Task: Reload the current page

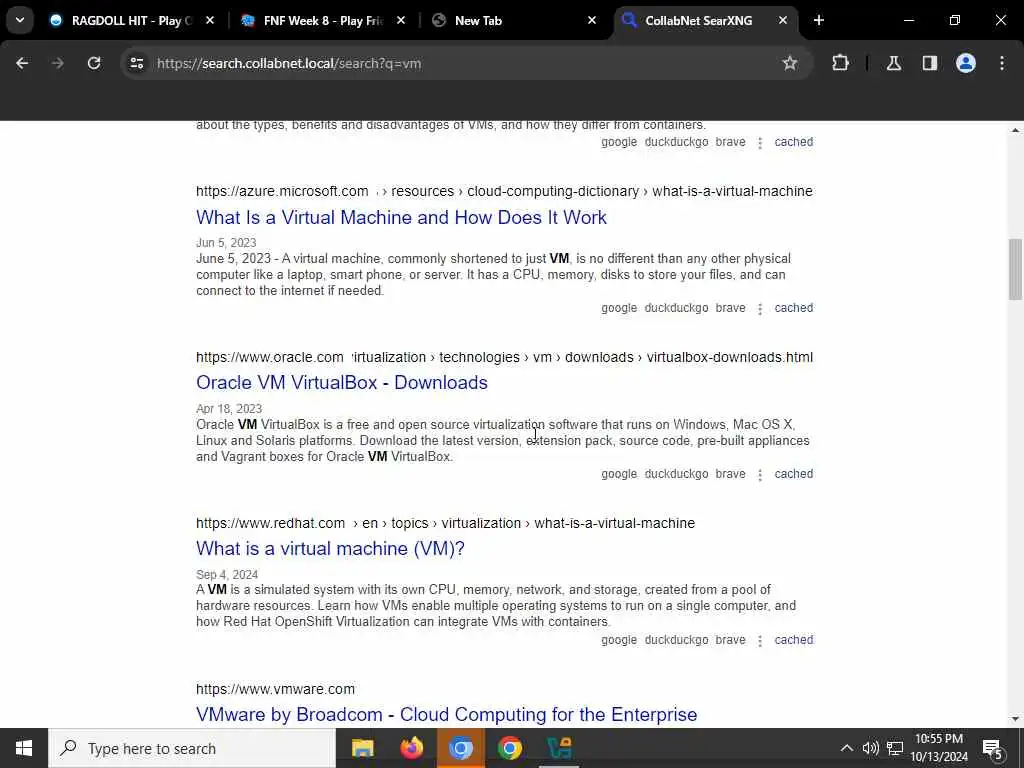Action: pyautogui.click(x=94, y=63)
